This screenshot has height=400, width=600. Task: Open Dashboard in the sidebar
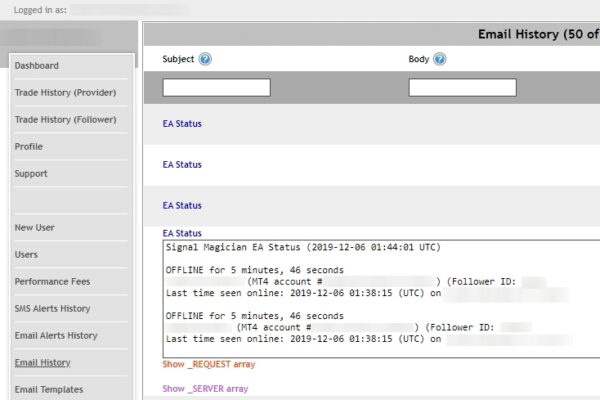tap(36, 66)
